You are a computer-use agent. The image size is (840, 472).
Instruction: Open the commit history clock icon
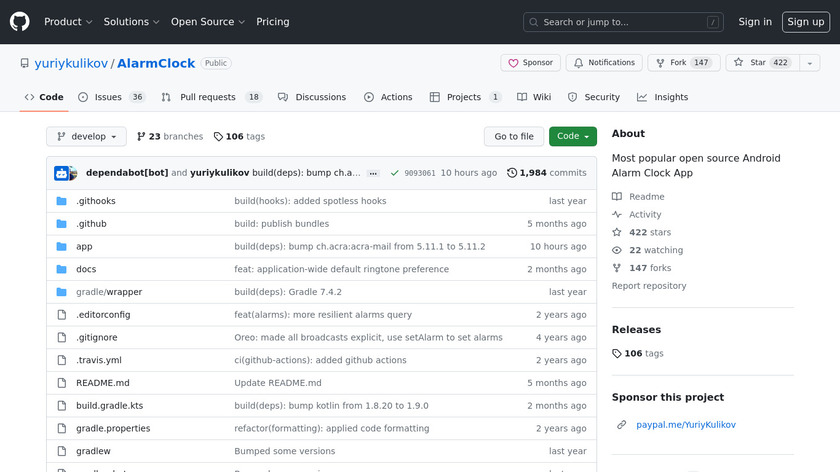[x=512, y=173]
